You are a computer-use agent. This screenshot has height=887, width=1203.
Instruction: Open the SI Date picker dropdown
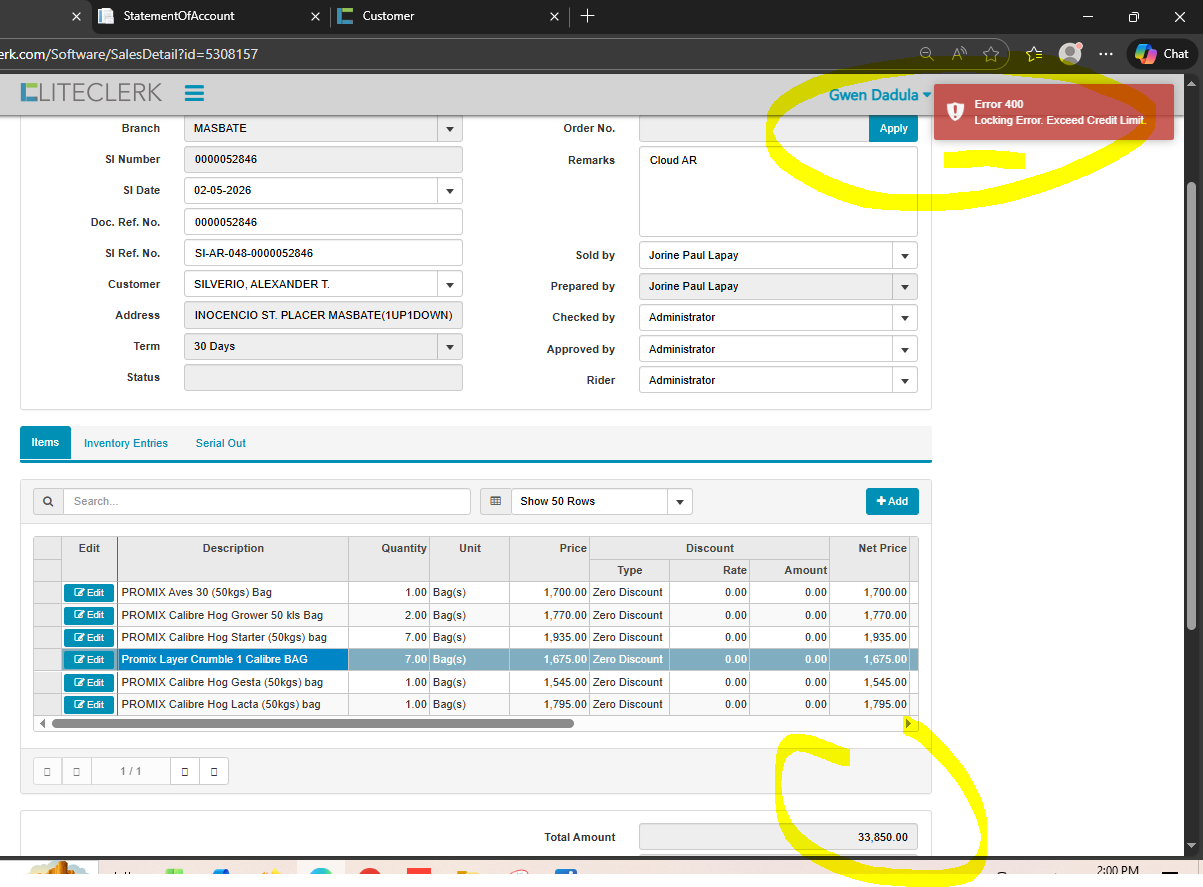(x=449, y=191)
